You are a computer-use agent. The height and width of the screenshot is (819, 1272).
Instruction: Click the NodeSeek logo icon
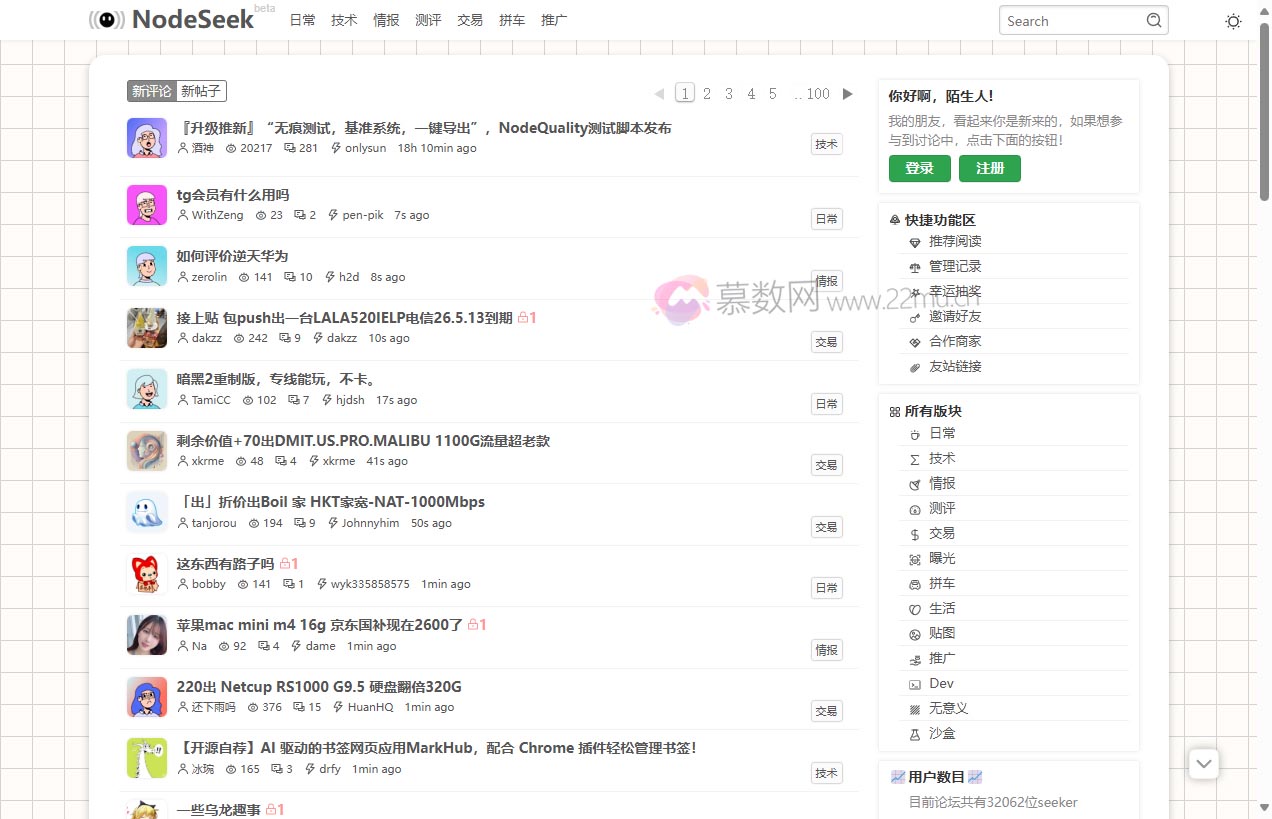(107, 20)
